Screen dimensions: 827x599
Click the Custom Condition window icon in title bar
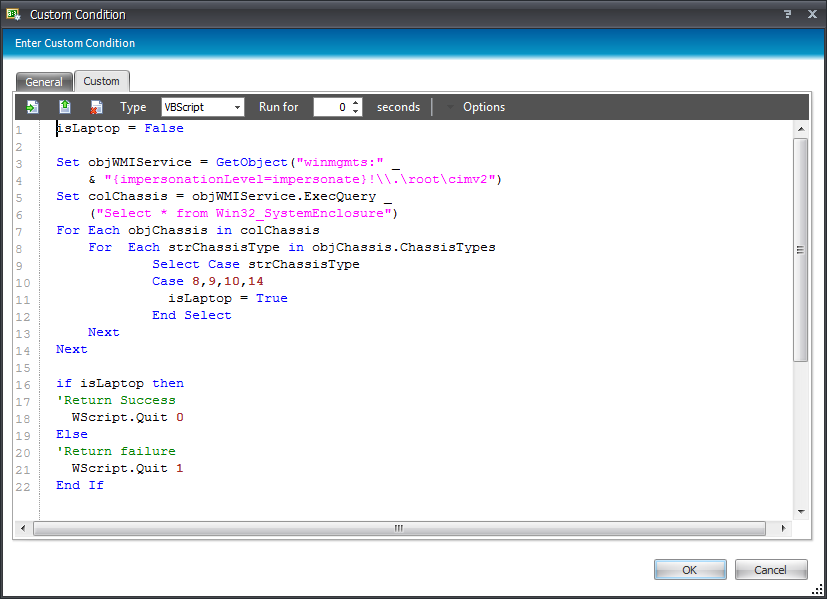click(x=14, y=14)
